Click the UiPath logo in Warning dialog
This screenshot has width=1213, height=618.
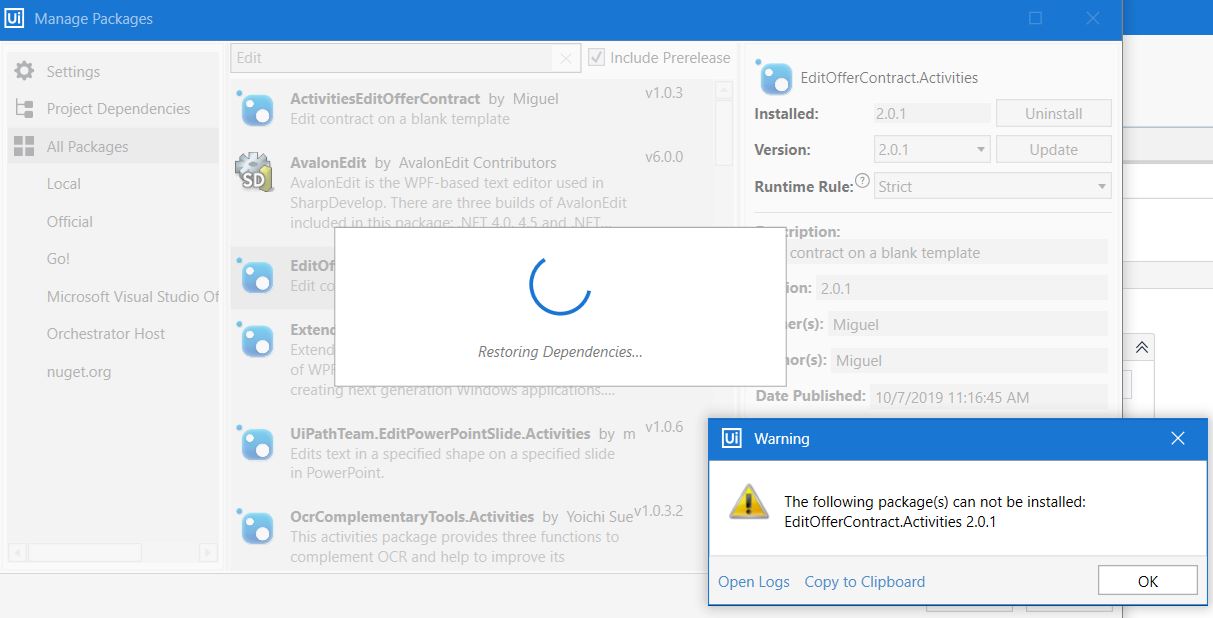coord(731,438)
